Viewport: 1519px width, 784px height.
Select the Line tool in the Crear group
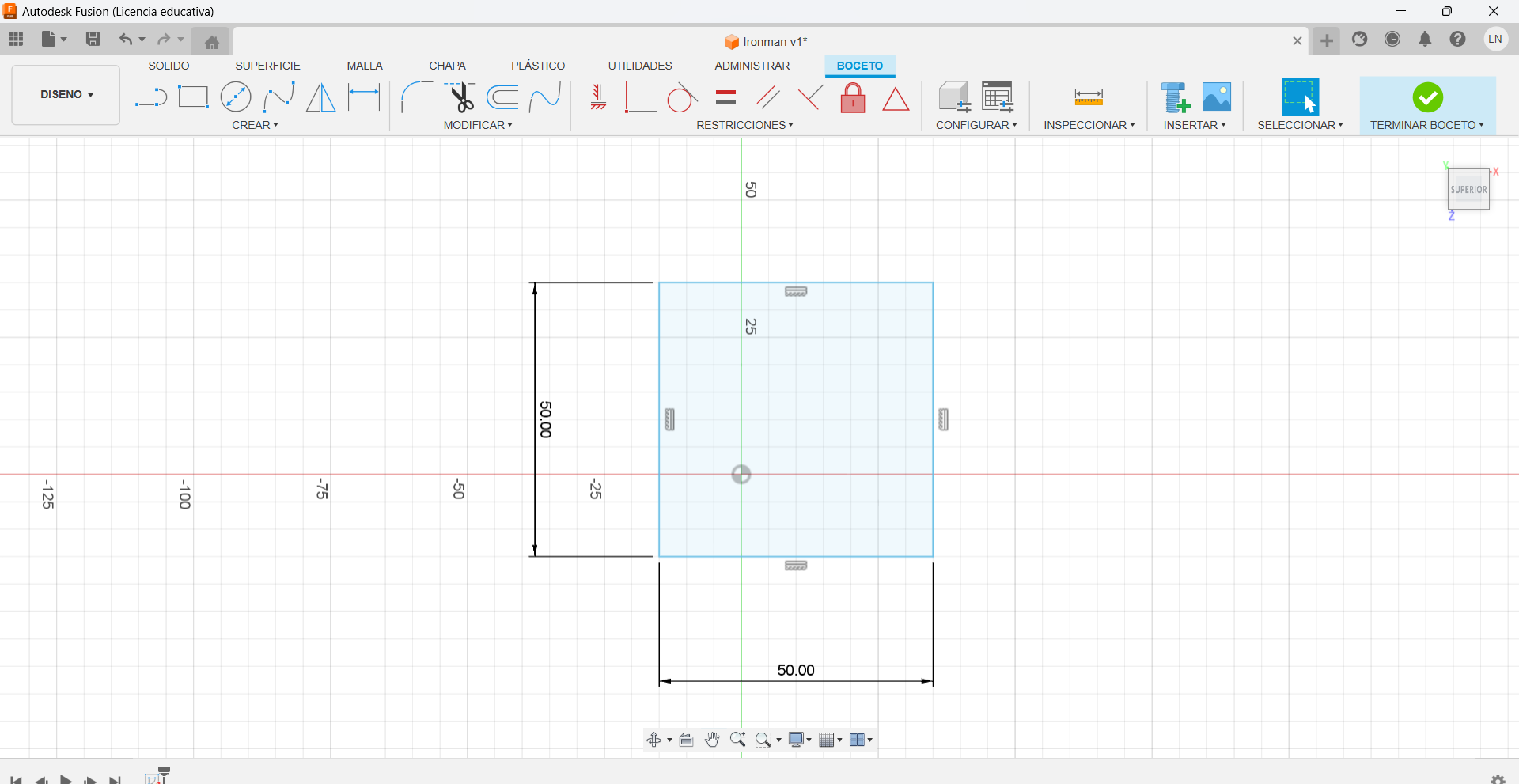click(150, 97)
